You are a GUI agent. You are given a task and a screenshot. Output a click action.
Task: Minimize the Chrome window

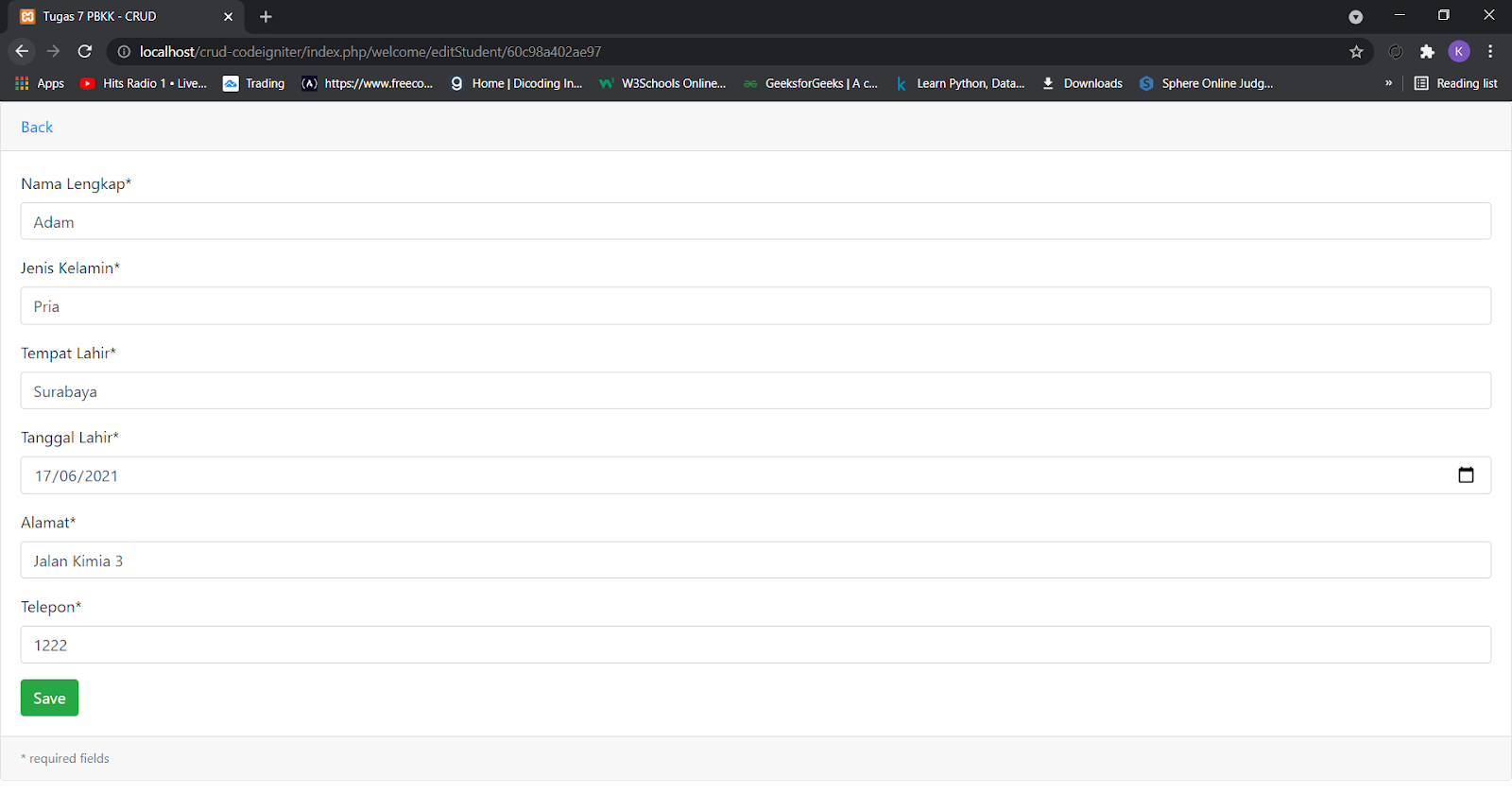(1400, 15)
